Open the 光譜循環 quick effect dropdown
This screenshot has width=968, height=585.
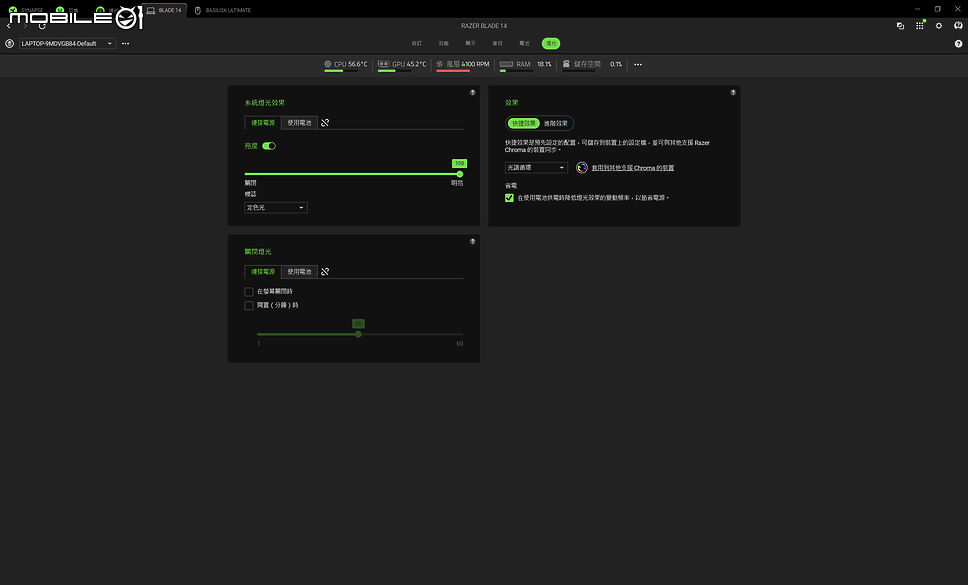[536, 167]
